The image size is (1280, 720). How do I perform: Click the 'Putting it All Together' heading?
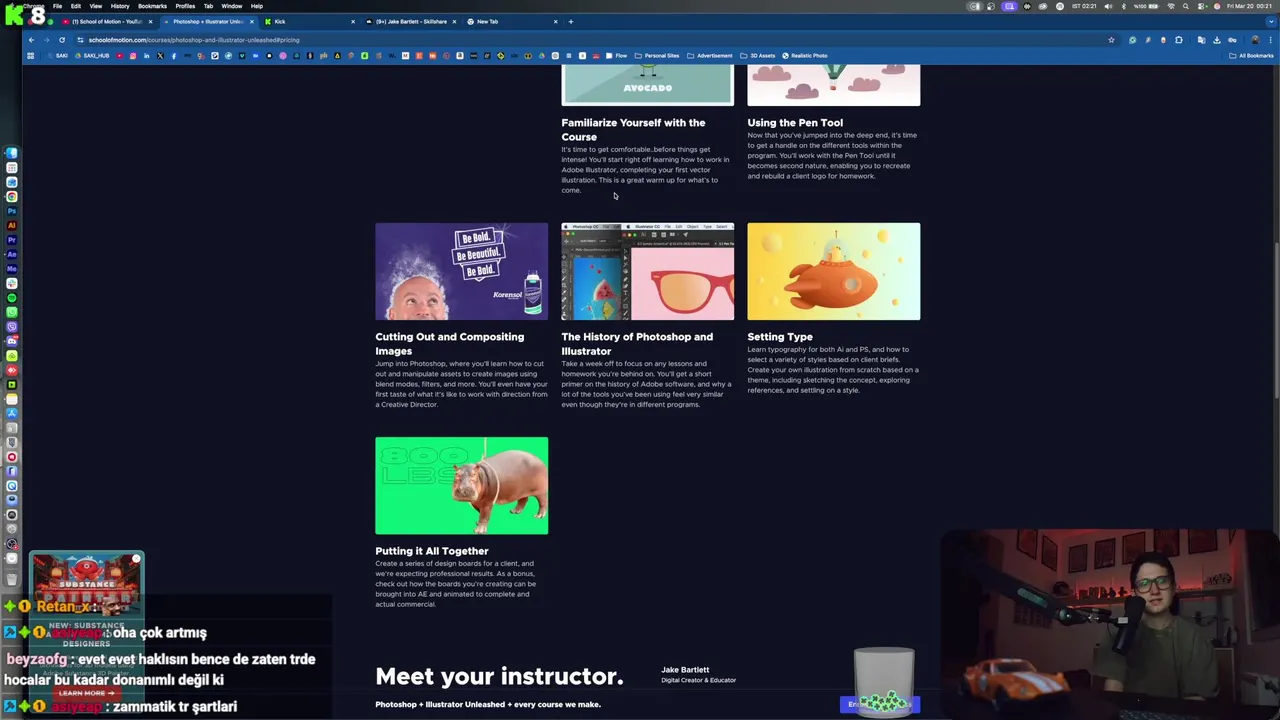[432, 551]
